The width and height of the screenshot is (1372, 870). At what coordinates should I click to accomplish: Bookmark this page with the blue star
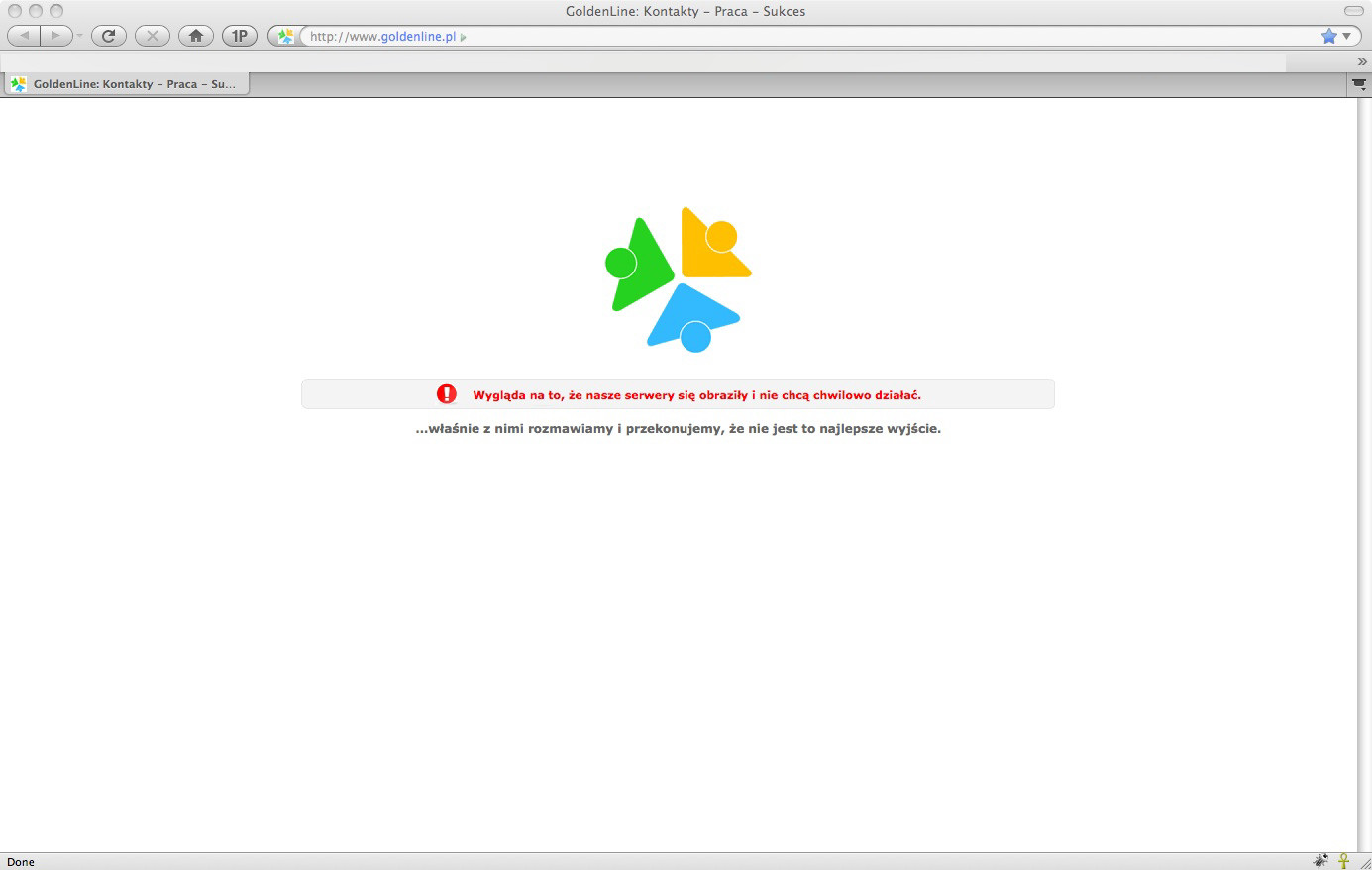point(1329,36)
